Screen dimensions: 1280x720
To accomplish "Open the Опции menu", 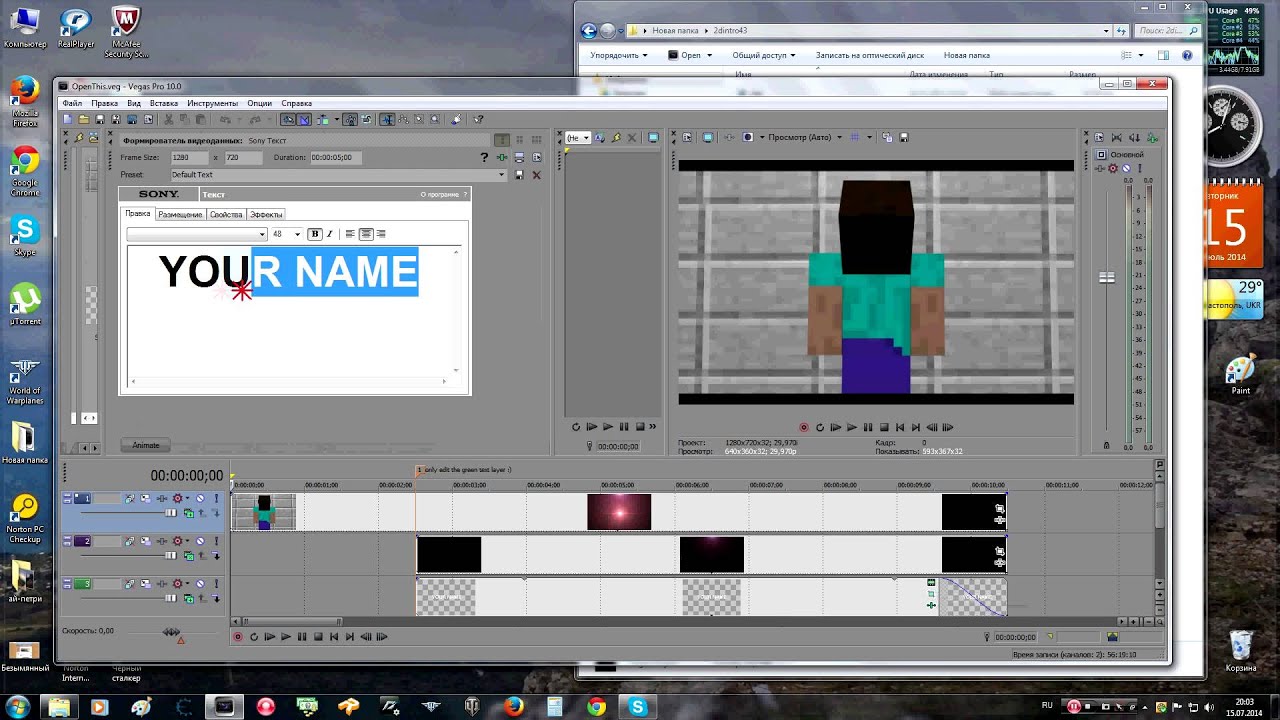I will tap(259, 103).
